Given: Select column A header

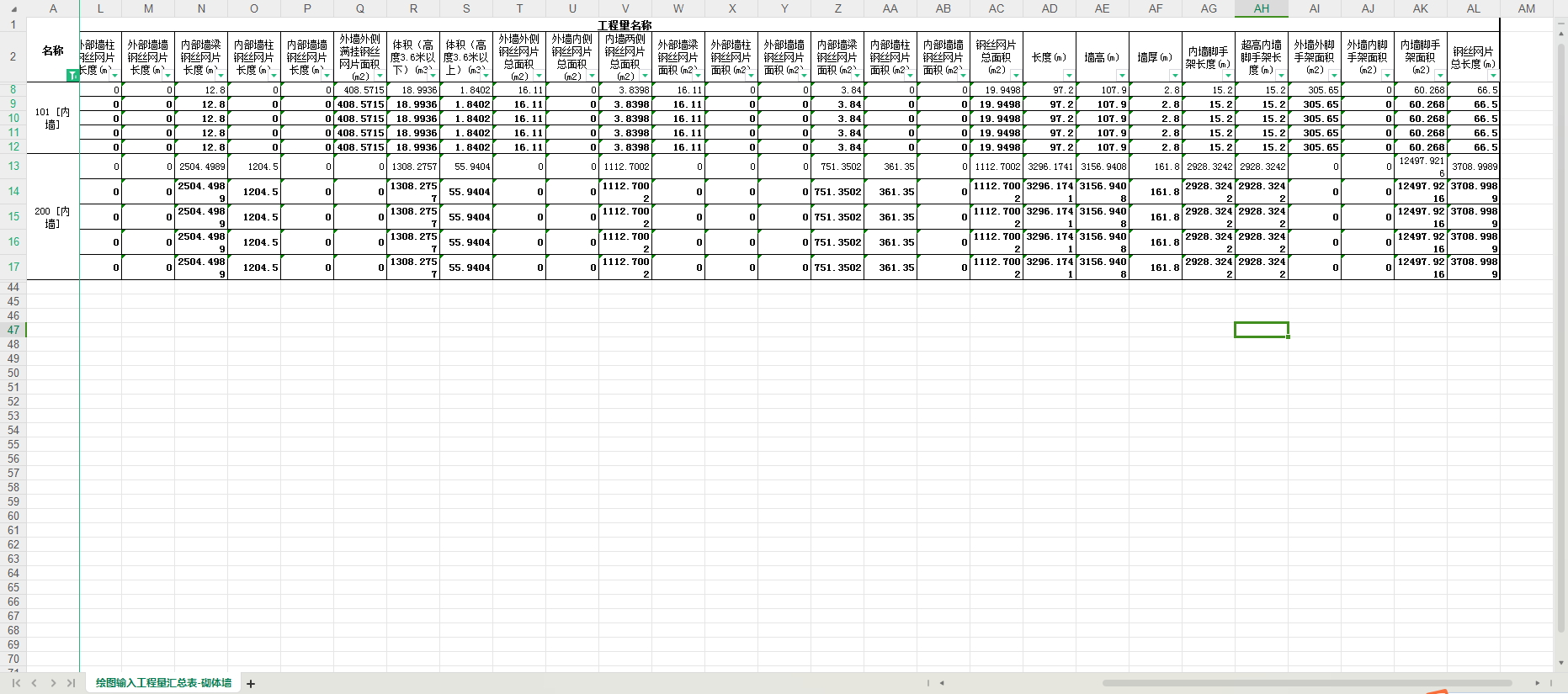Looking at the screenshot, I should pyautogui.click(x=53, y=8).
